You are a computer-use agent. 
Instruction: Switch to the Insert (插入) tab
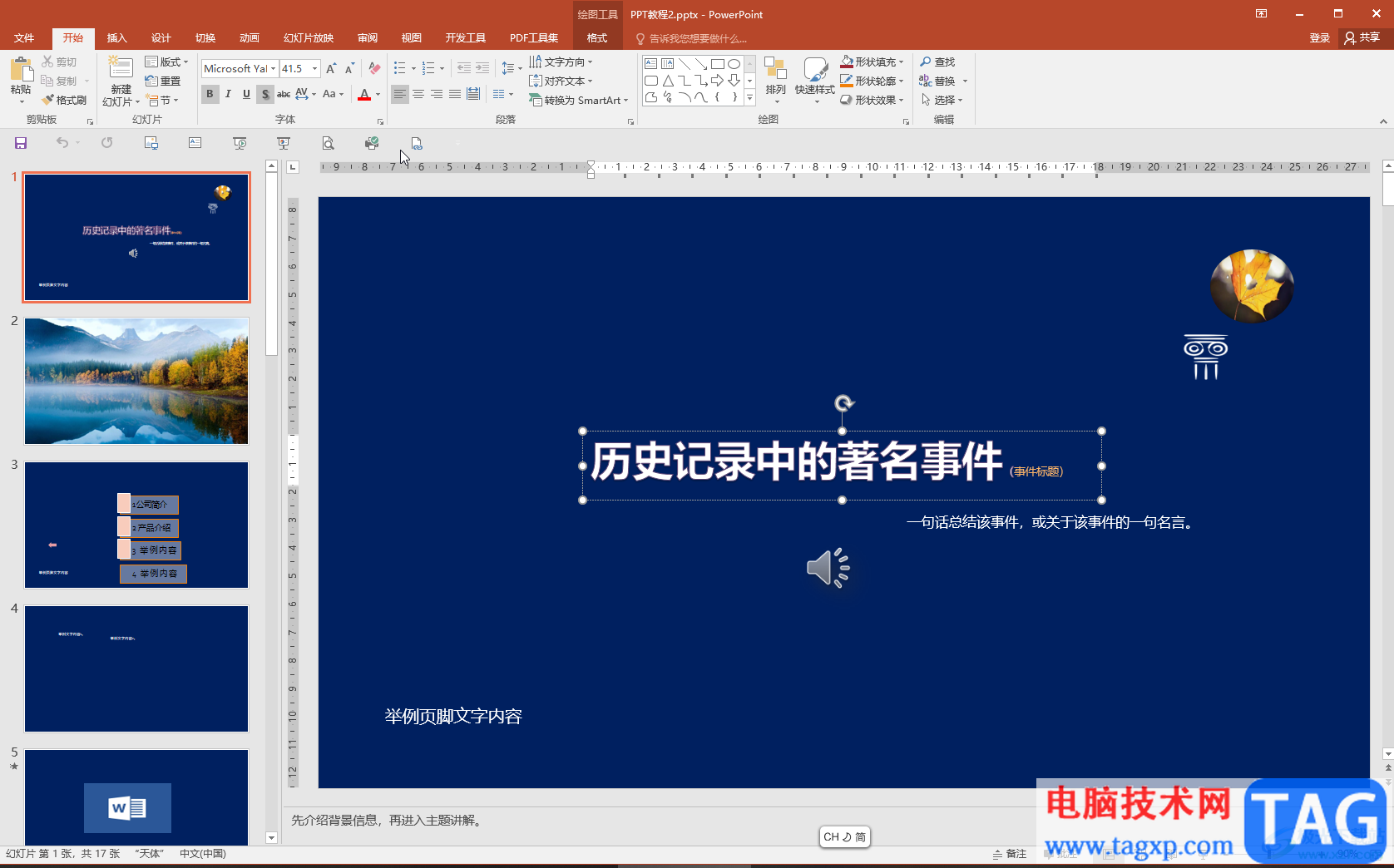(116, 38)
